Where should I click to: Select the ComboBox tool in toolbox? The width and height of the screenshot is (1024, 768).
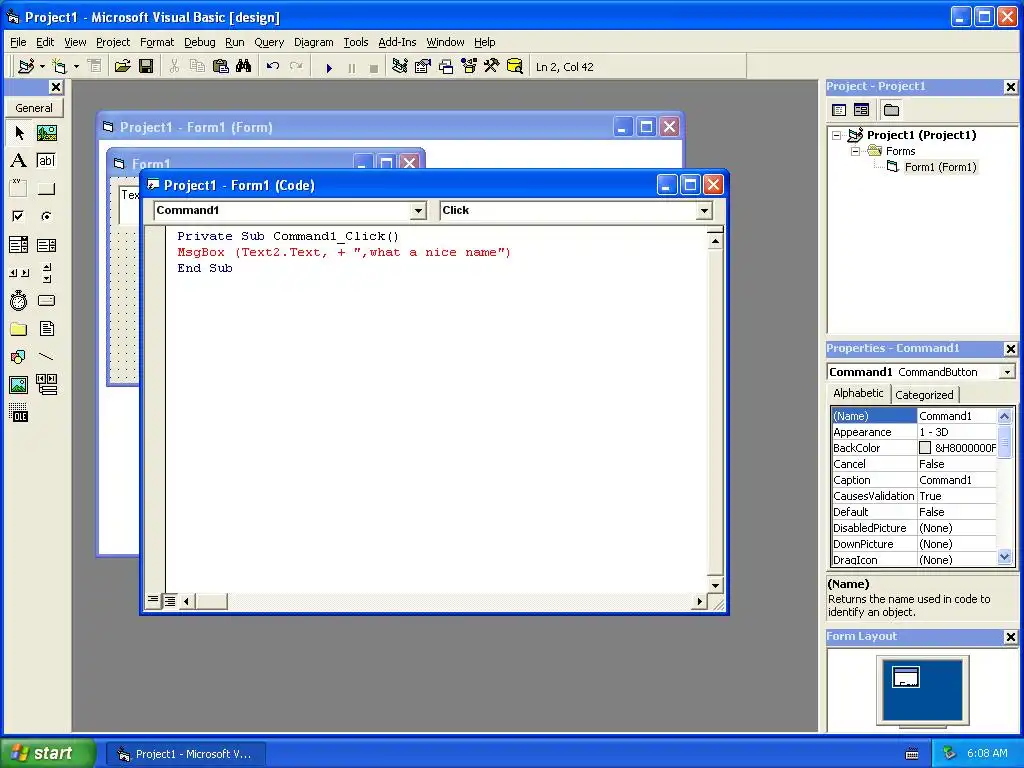click(x=19, y=245)
